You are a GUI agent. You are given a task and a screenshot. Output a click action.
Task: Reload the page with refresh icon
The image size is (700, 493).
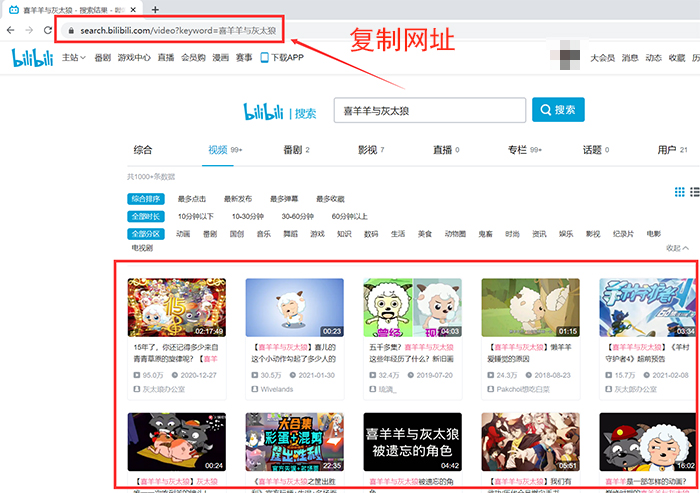click(47, 30)
